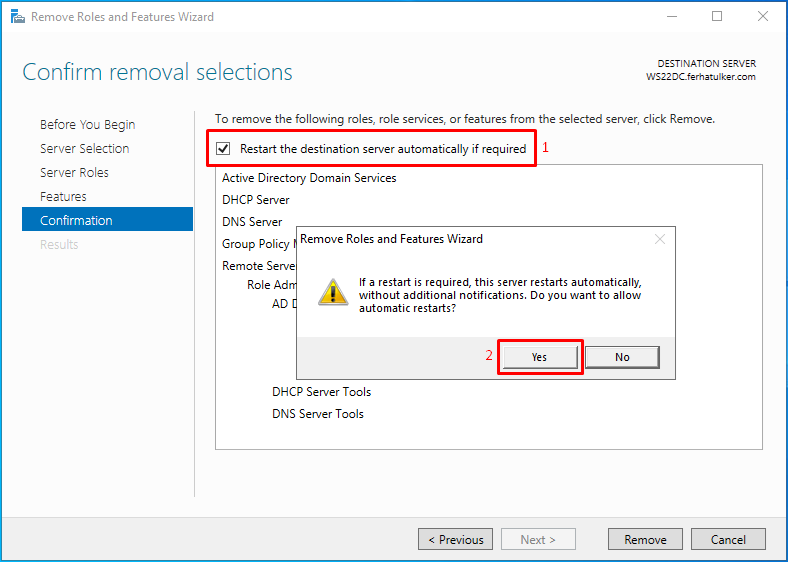
Task: Decline automatic restarts with No
Action: point(622,357)
